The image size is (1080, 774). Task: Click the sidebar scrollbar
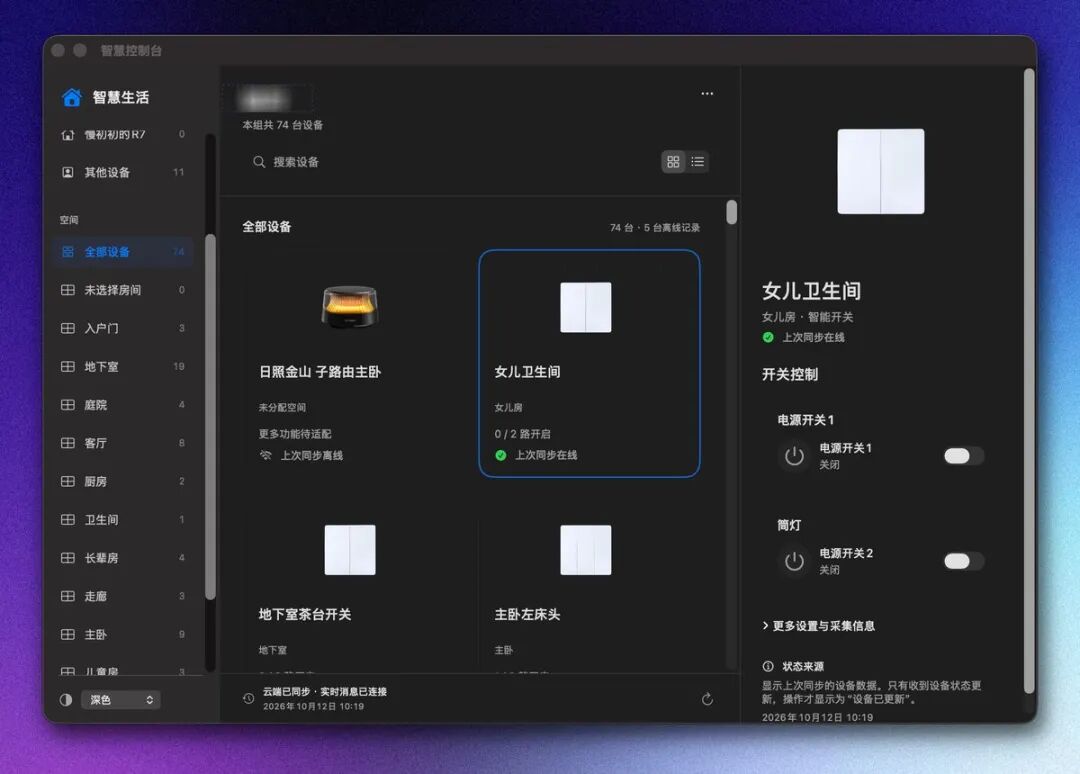[210, 417]
